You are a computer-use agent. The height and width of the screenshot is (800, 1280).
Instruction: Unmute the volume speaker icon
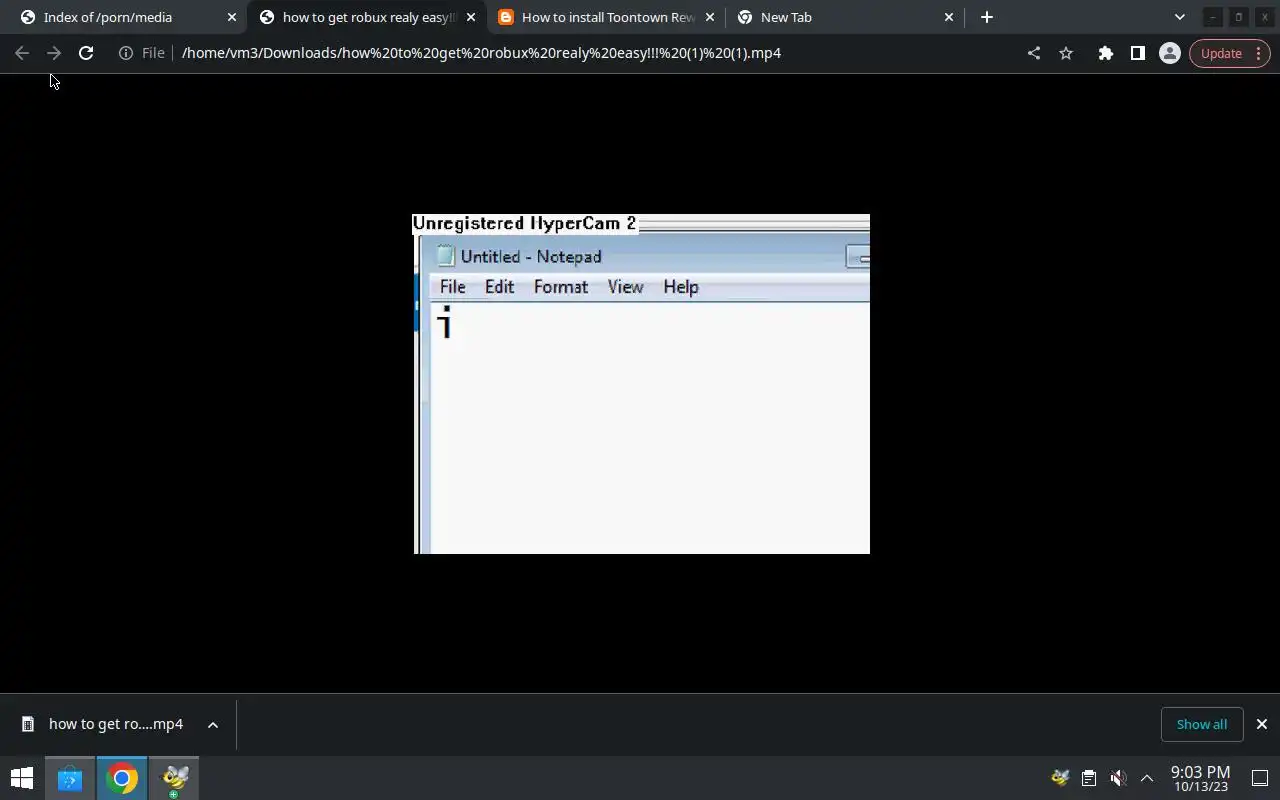coord(1118,778)
